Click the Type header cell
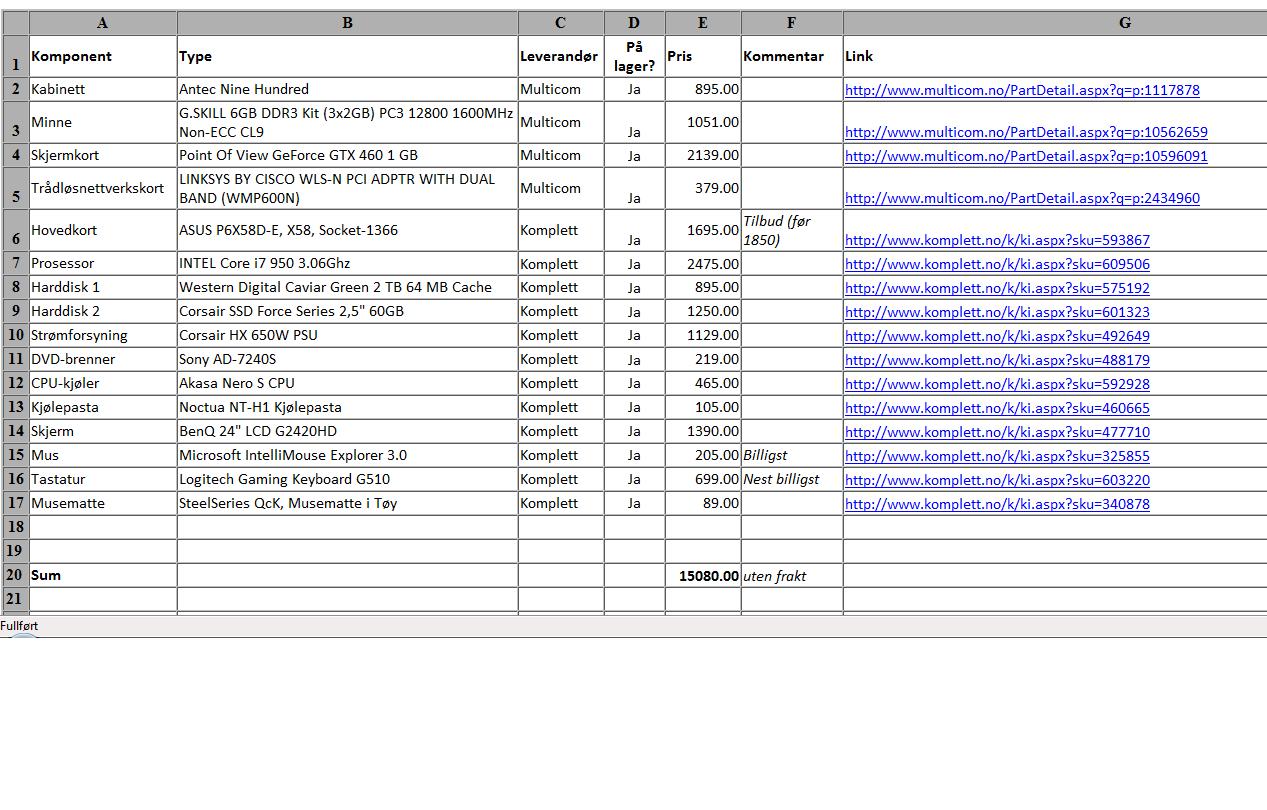The image size is (1267, 810). click(347, 56)
